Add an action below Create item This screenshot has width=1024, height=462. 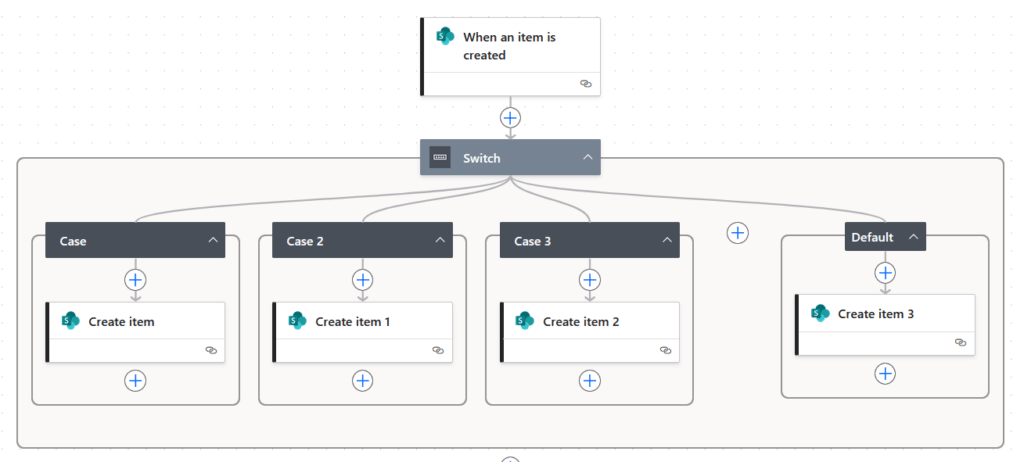[x=135, y=380]
